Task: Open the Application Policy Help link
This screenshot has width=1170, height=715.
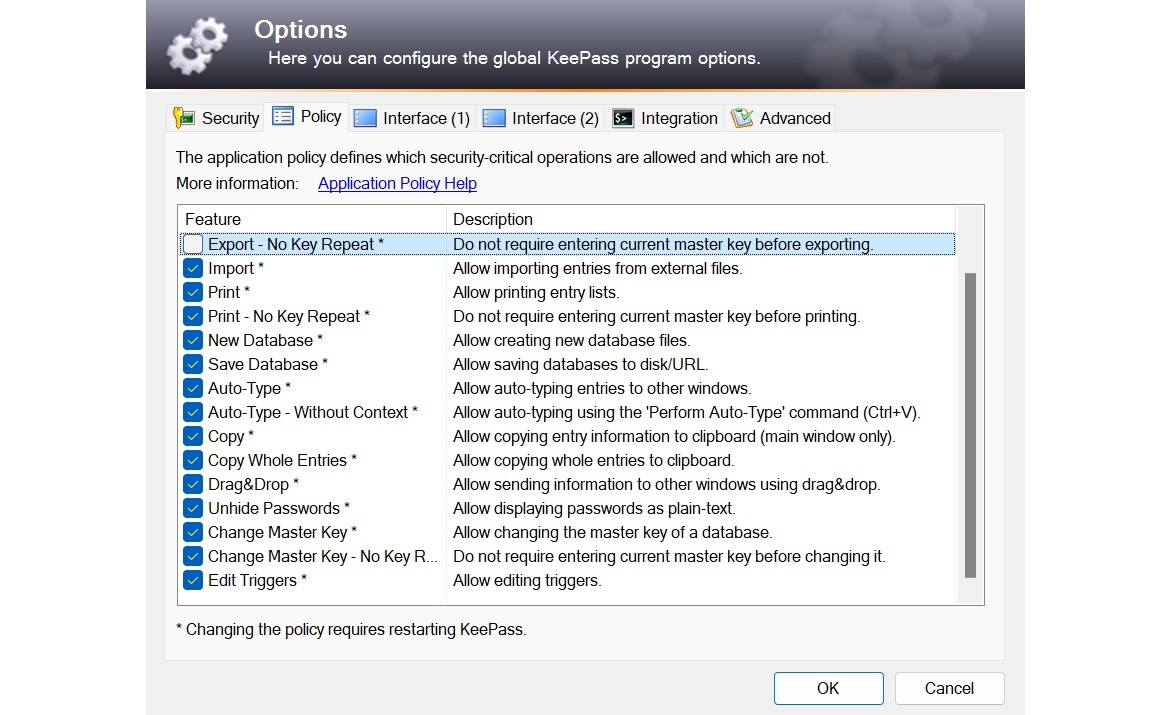Action: (396, 183)
